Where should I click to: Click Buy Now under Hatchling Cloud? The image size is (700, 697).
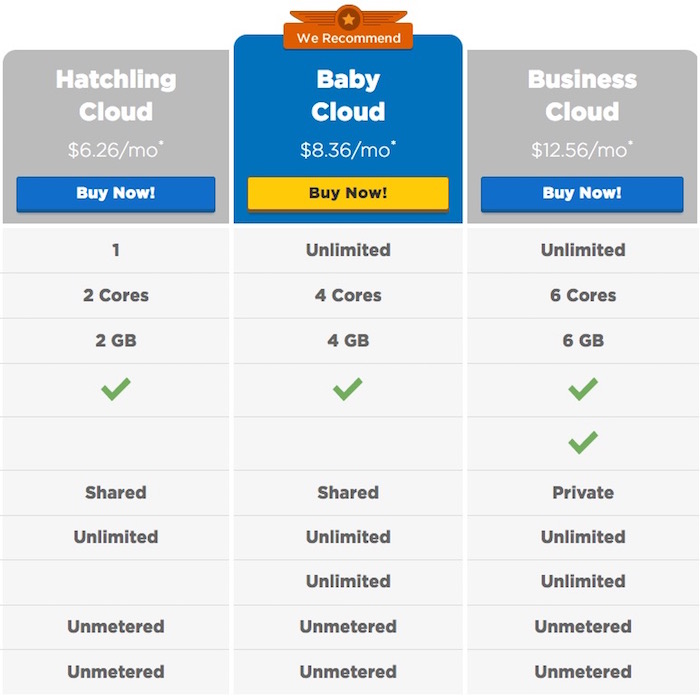[116, 194]
